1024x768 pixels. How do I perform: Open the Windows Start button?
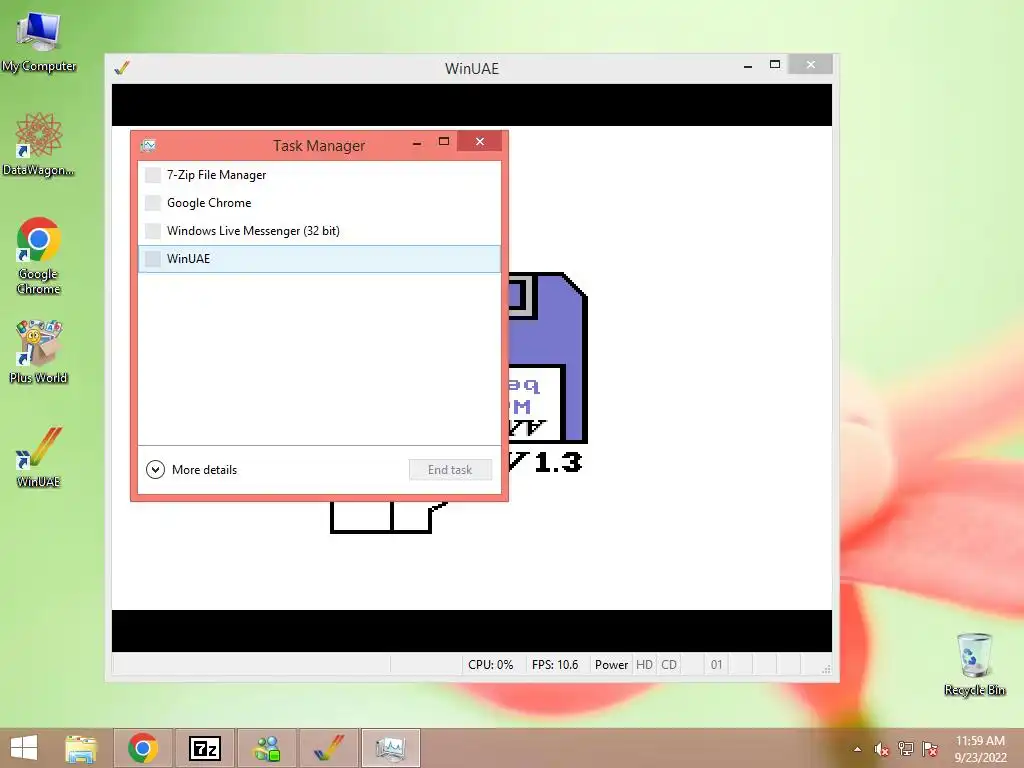[24, 748]
